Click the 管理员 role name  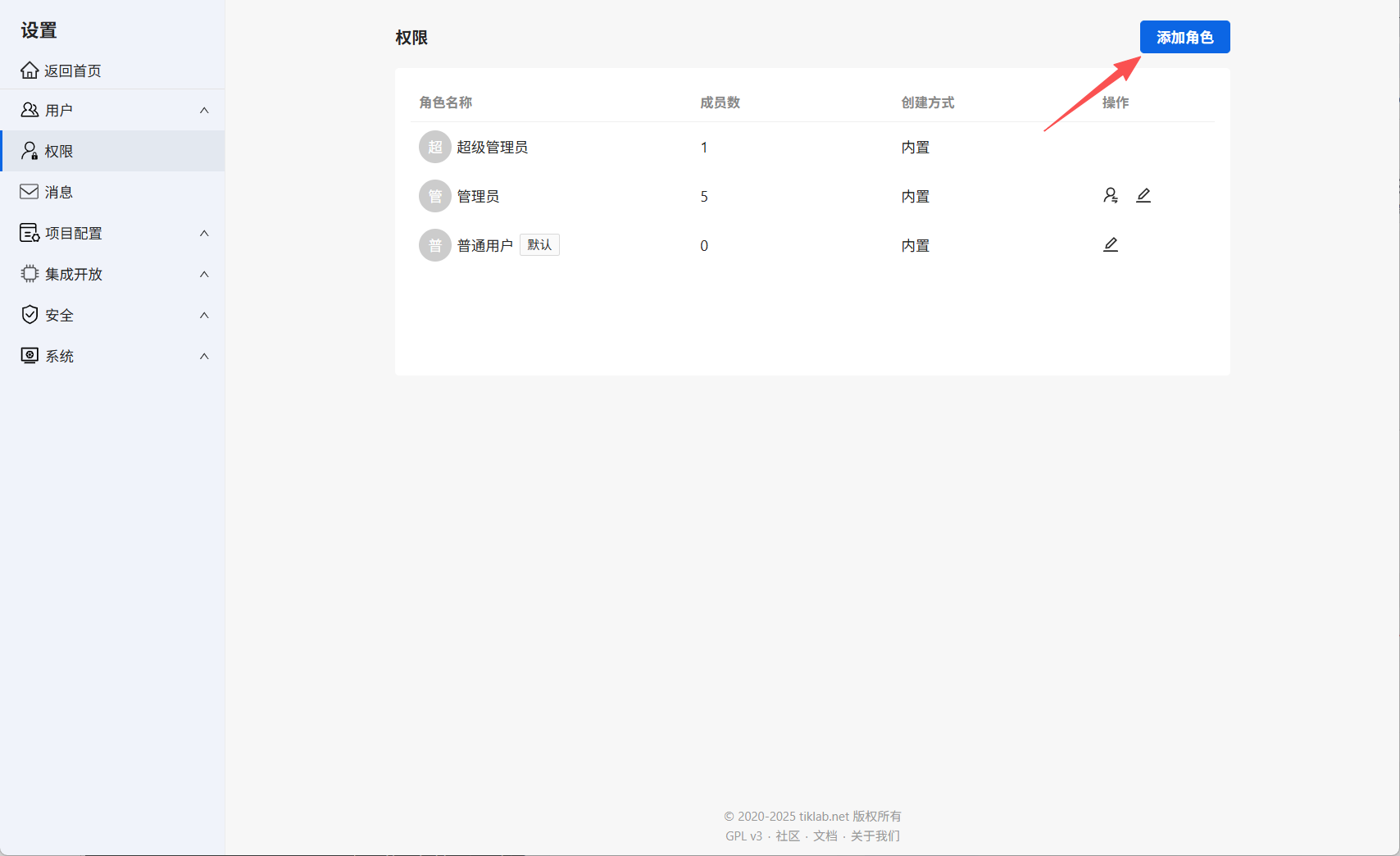(478, 196)
